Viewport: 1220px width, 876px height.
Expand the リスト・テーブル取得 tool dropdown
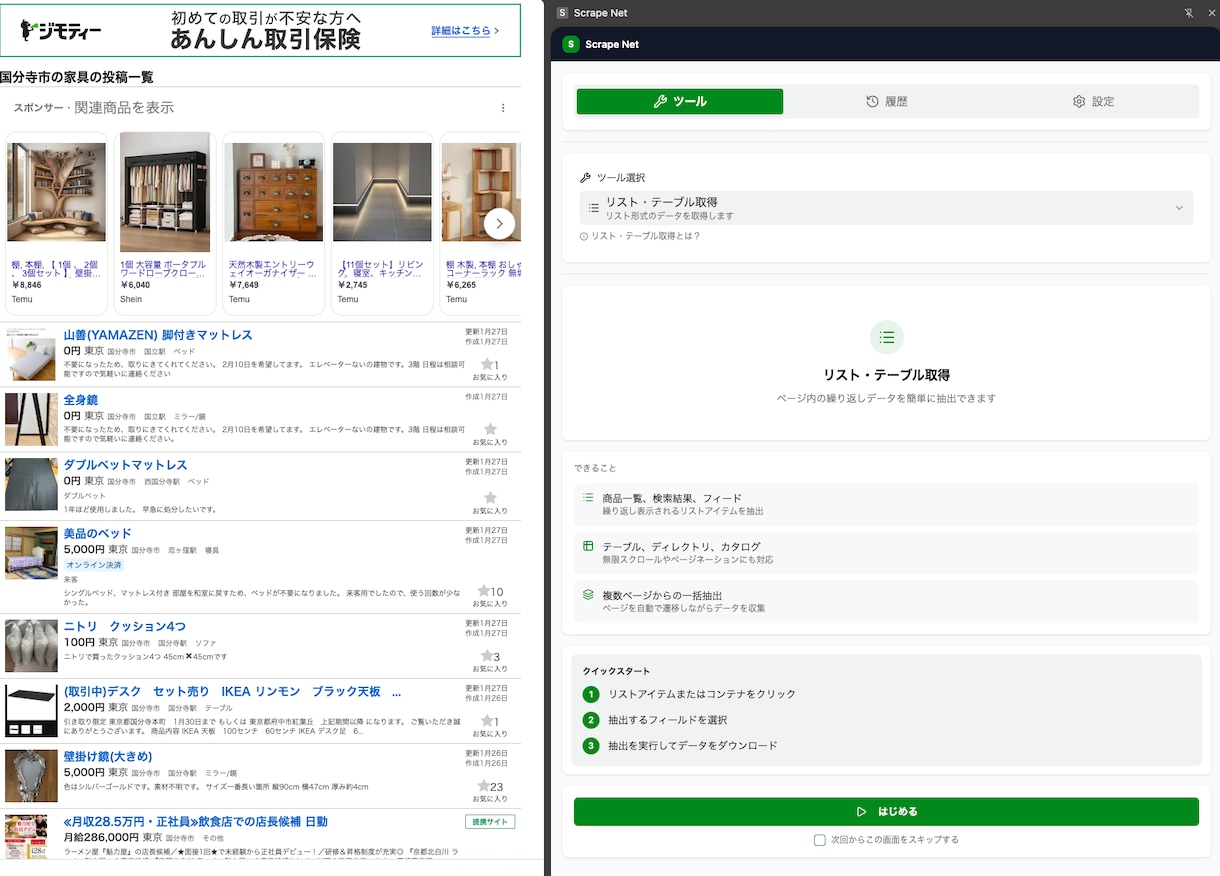coord(886,208)
